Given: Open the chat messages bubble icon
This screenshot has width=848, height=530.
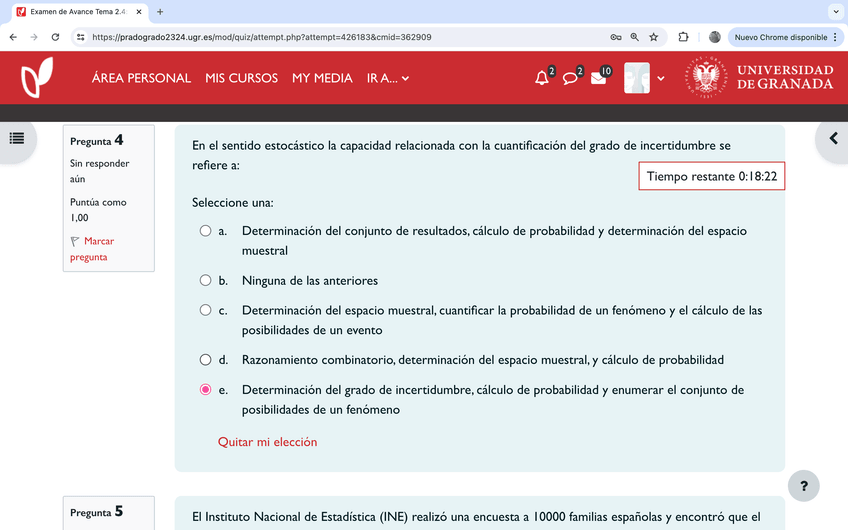Looking at the screenshot, I should [x=570, y=78].
